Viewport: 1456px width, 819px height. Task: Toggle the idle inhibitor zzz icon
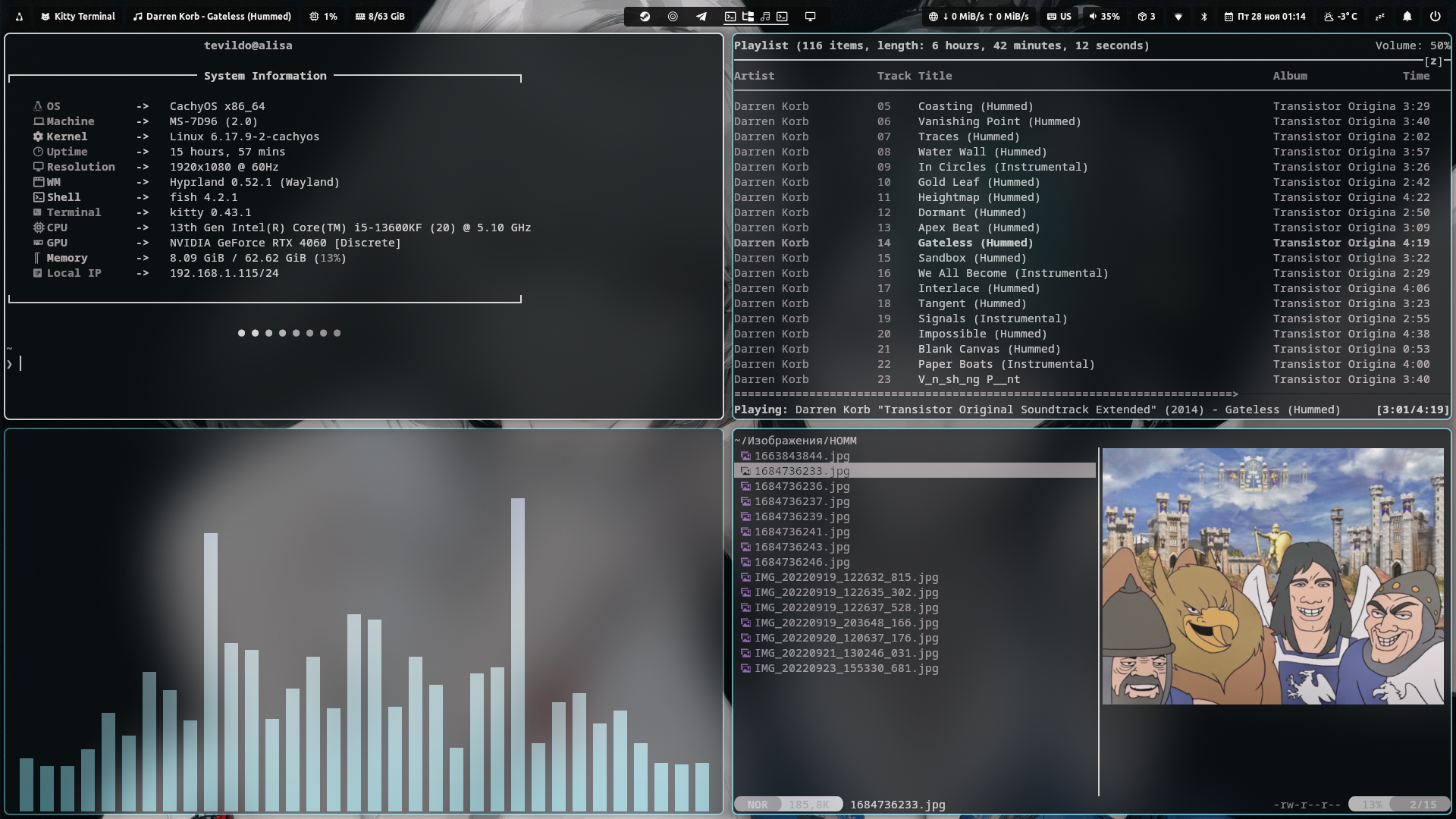click(1379, 16)
